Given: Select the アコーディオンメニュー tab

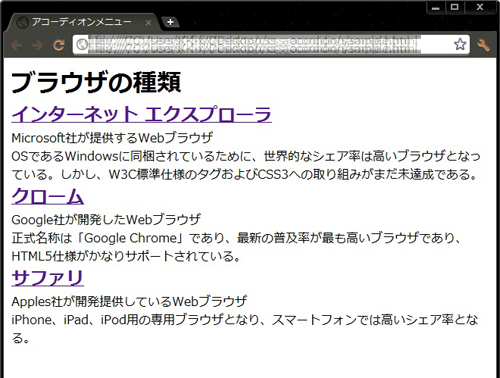Looking at the screenshot, I should [x=83, y=22].
